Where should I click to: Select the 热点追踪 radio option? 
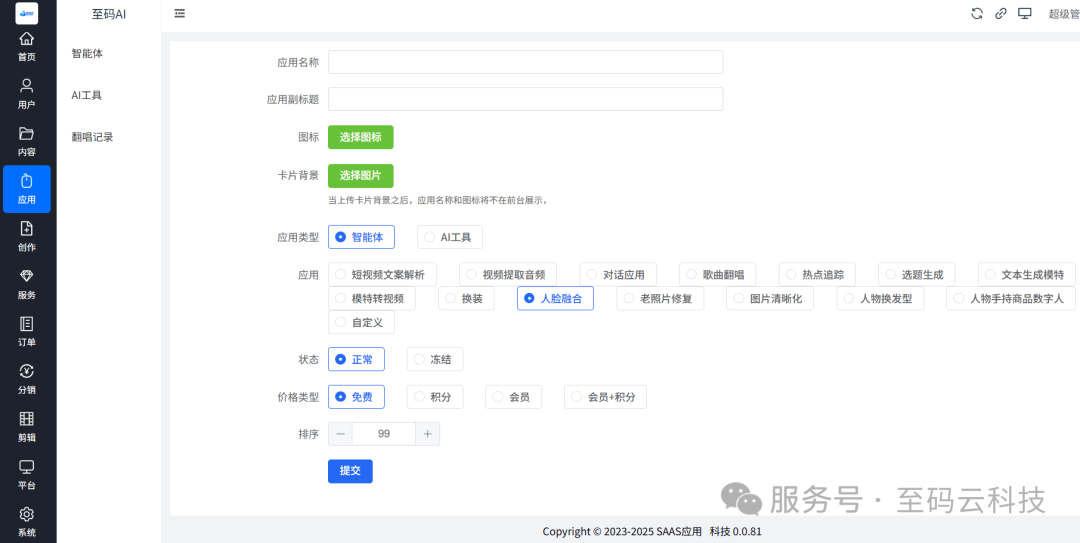click(x=817, y=275)
